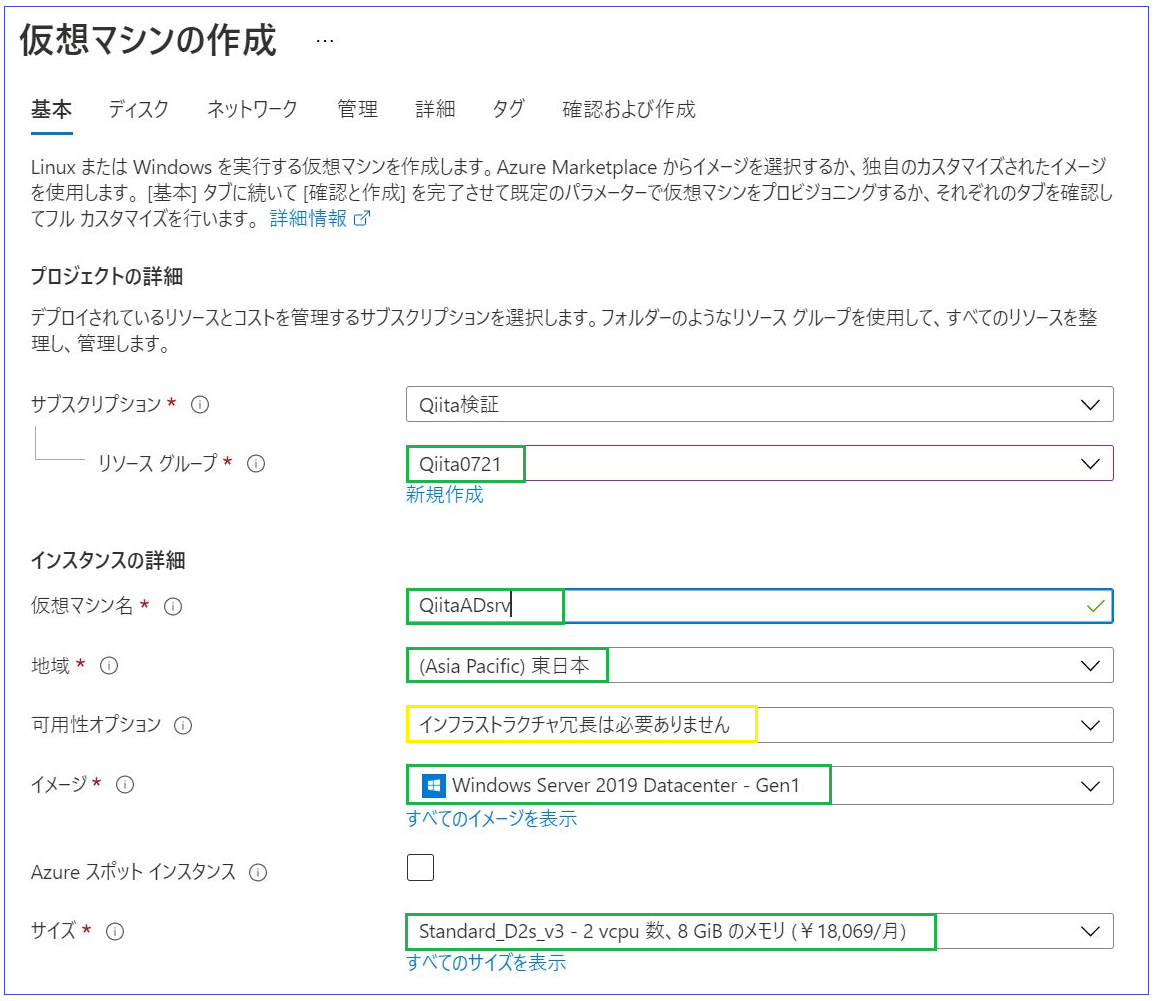Click the プロジェクトの詳細 heading
Image resolution: width=1154 pixels, height=1001 pixels.
click(x=107, y=277)
